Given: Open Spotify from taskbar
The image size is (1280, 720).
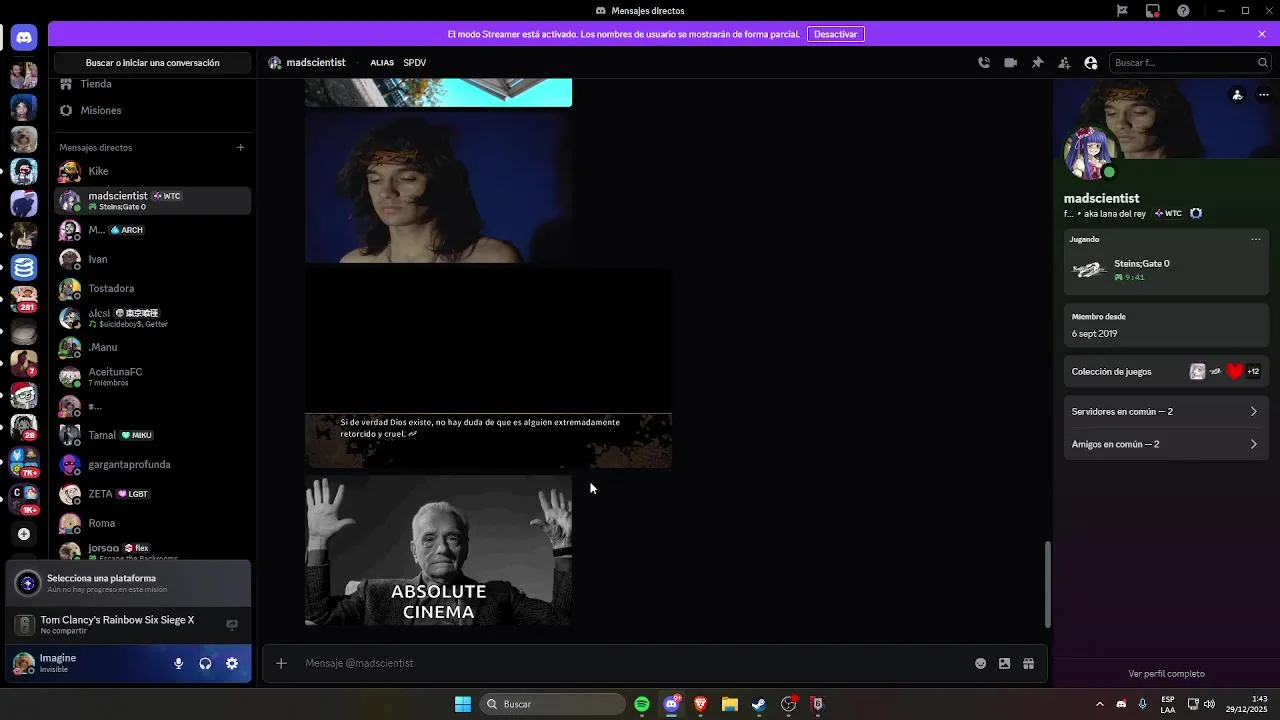Looking at the screenshot, I should click(642, 704).
